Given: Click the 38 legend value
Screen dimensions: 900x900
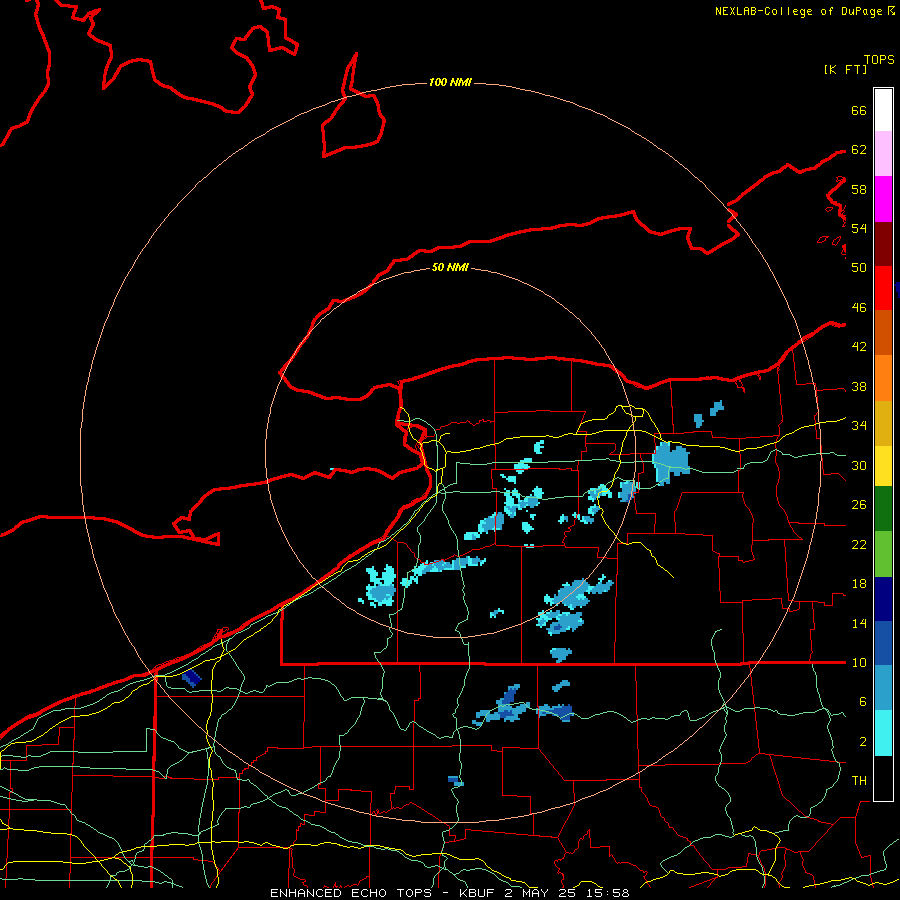Looking at the screenshot, I should coord(859,386).
